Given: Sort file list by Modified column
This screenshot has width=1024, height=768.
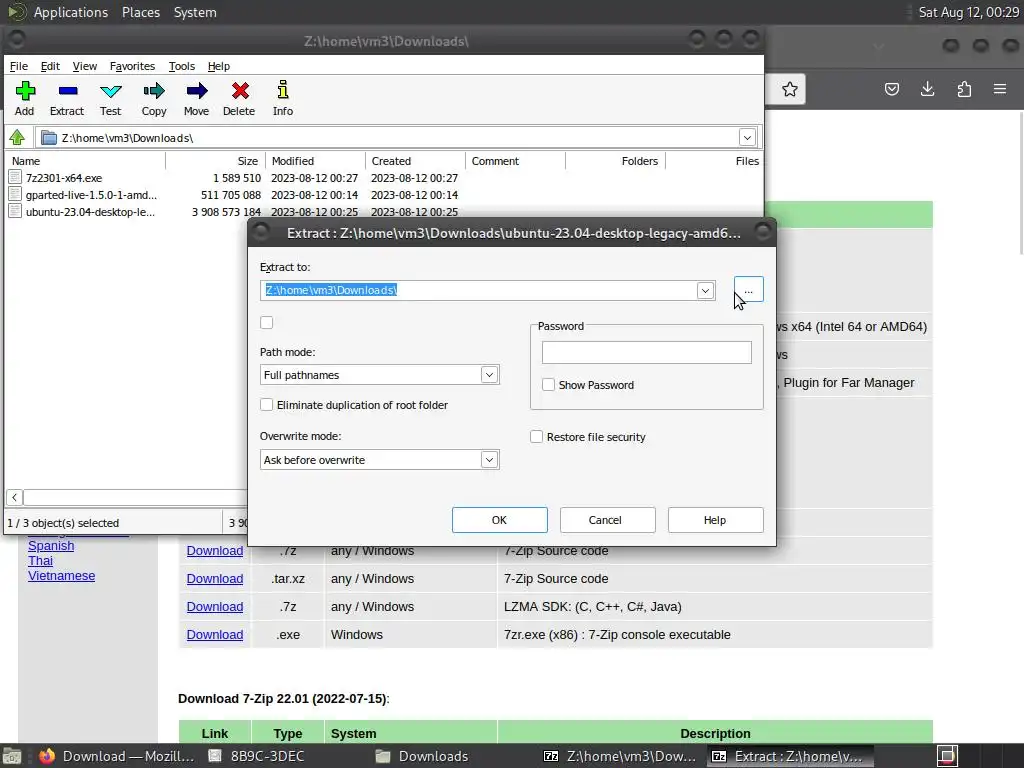Looking at the screenshot, I should click(x=316, y=161).
